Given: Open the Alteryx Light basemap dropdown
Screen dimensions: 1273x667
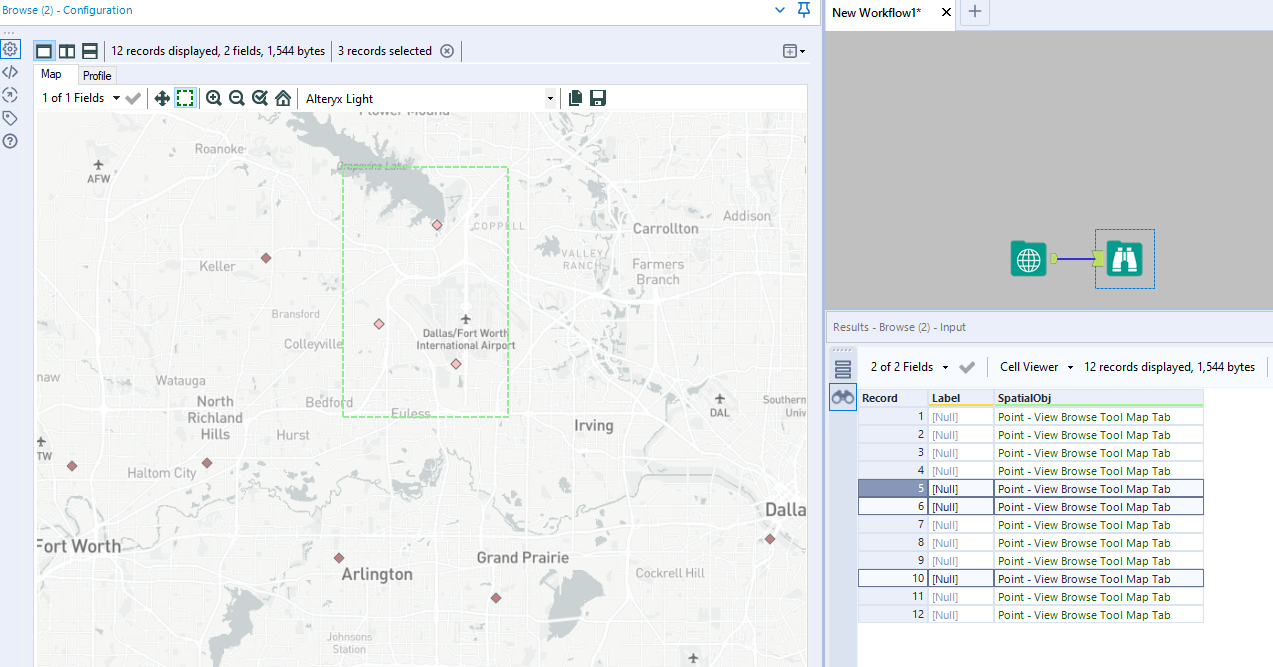Looking at the screenshot, I should click(x=551, y=97).
